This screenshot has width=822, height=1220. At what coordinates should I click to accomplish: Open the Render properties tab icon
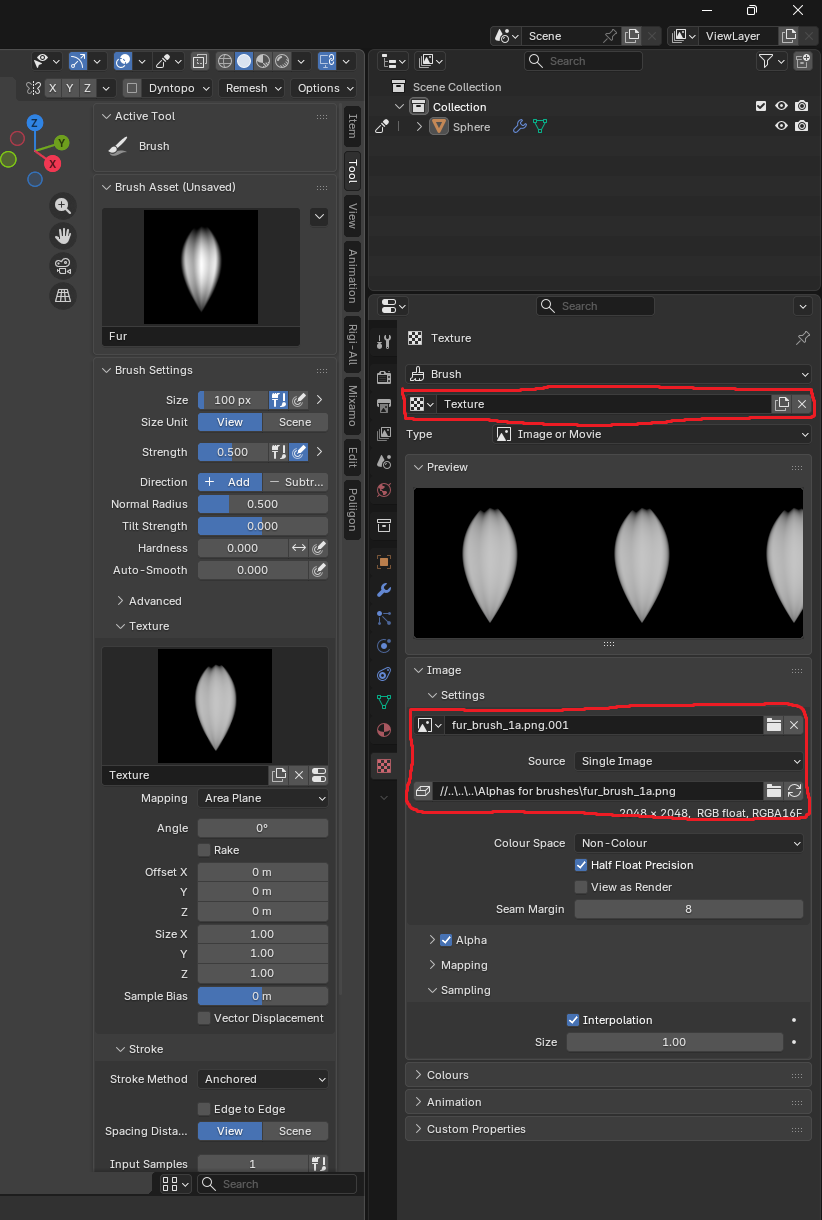[384, 377]
